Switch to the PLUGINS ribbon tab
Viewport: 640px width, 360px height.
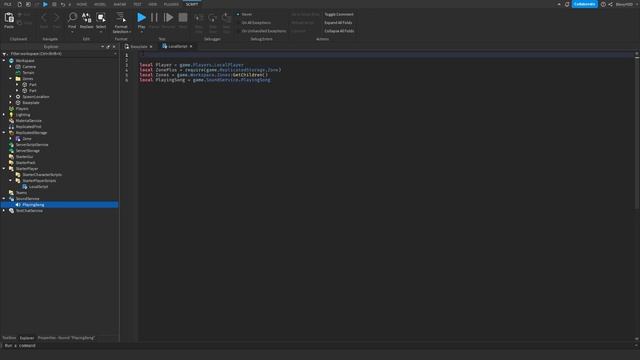pos(171,4)
